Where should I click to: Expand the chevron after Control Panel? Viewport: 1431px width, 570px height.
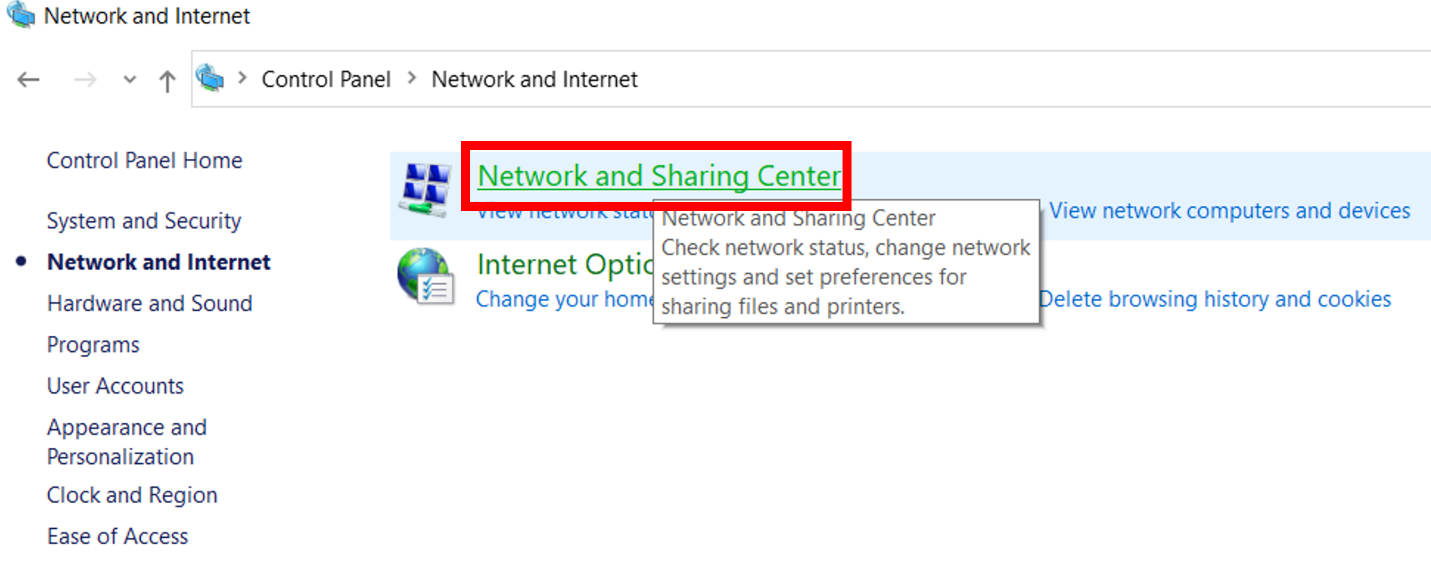tap(411, 79)
